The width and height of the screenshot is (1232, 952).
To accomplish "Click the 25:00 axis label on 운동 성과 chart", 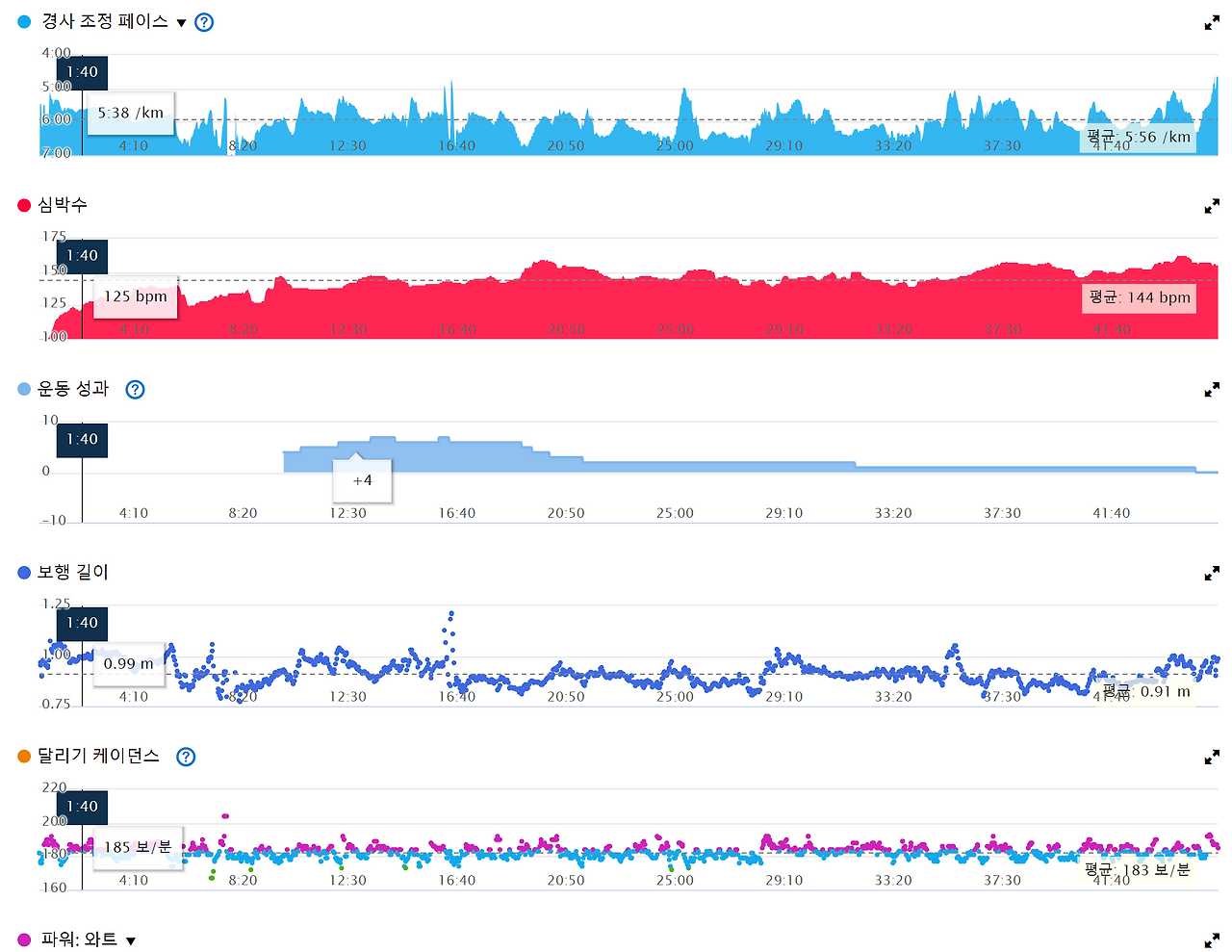I will (675, 513).
